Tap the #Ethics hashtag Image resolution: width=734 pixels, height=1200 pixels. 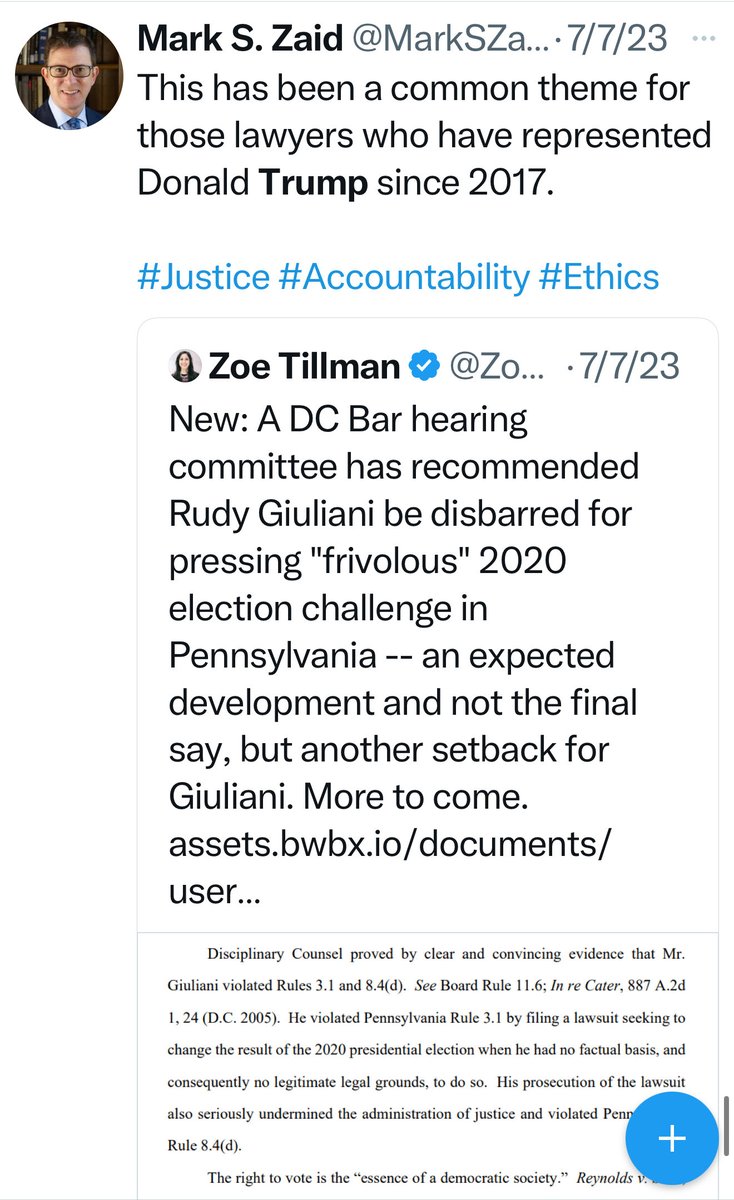[599, 277]
